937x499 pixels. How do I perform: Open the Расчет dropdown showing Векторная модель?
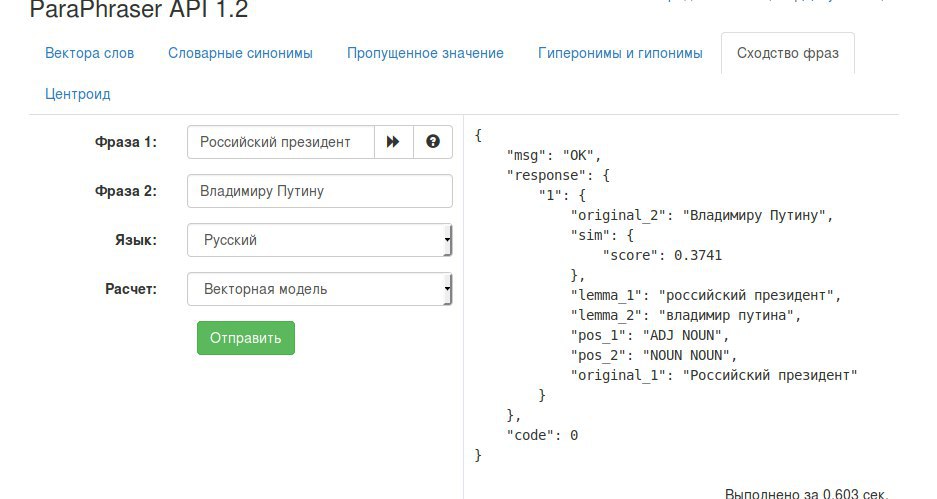click(x=320, y=289)
